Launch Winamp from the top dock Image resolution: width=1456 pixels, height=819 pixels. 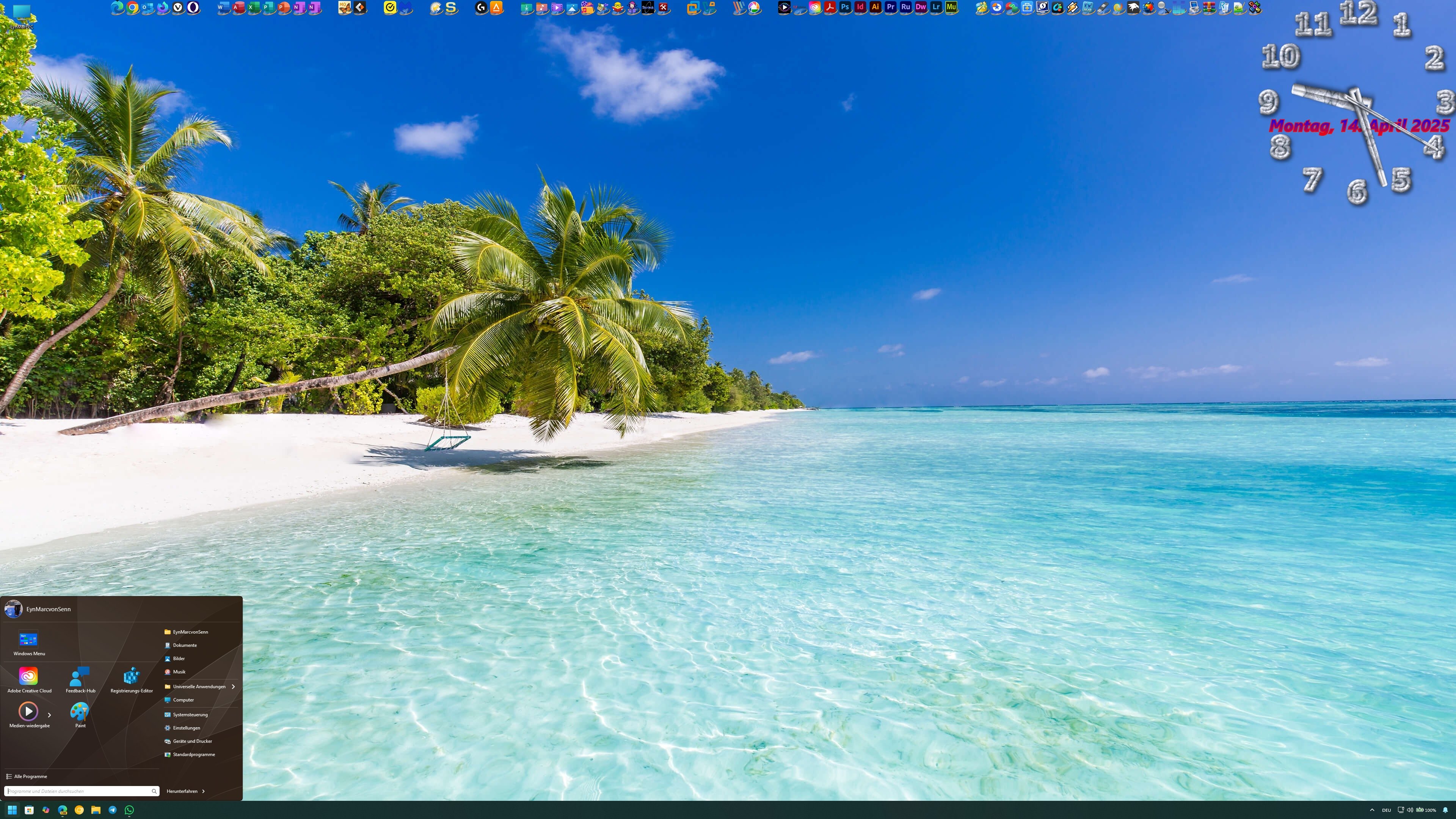[x=1073, y=7]
